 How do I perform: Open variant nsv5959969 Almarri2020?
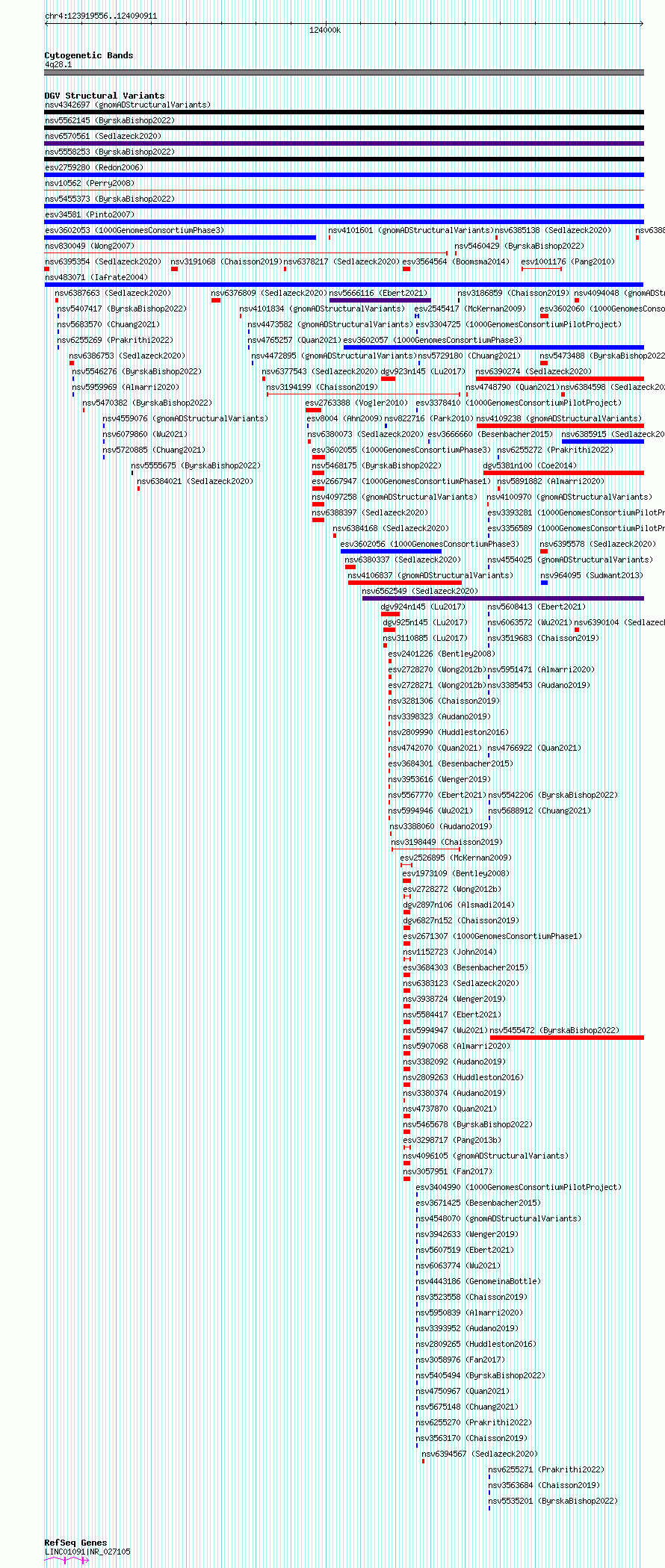pyautogui.click(x=126, y=387)
